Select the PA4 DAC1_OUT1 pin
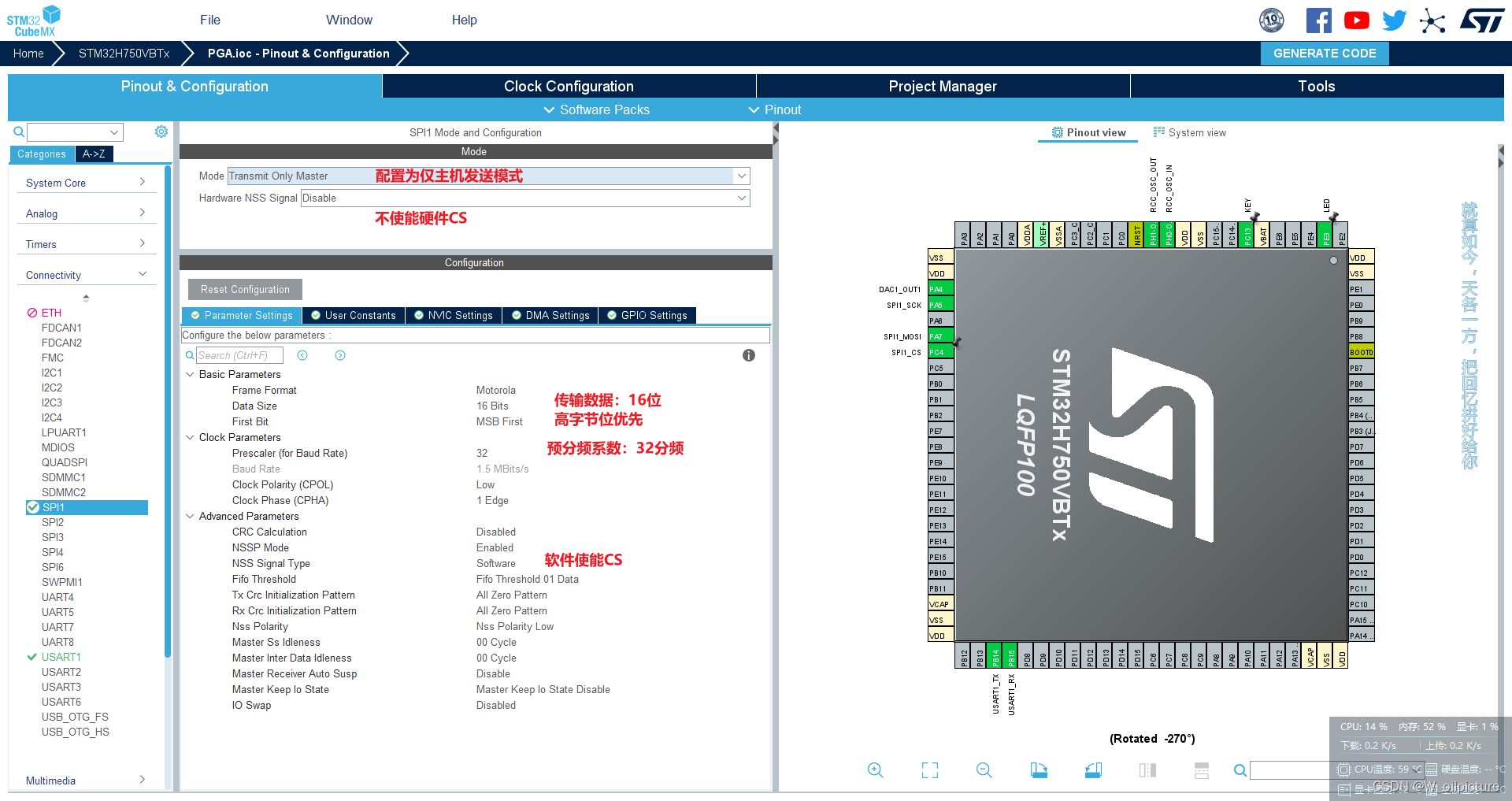1512x801 pixels. tap(941, 289)
